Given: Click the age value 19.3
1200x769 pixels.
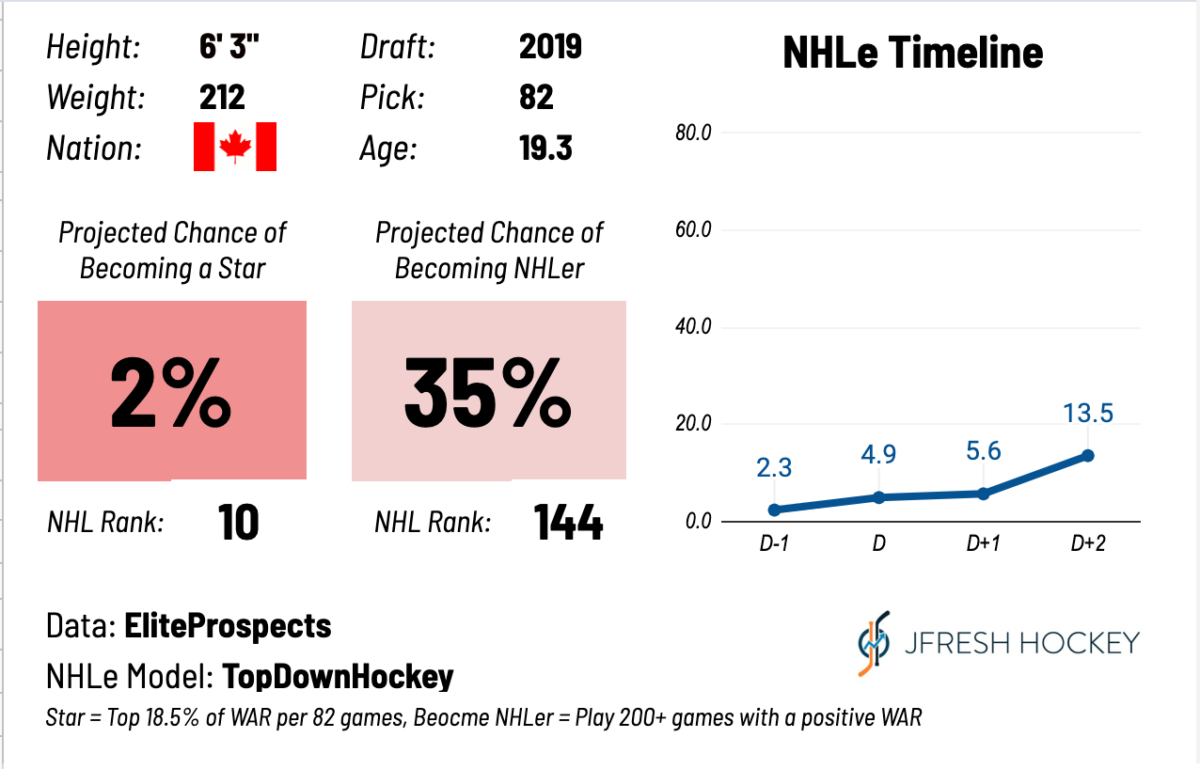Looking at the screenshot, I should click(x=546, y=149).
